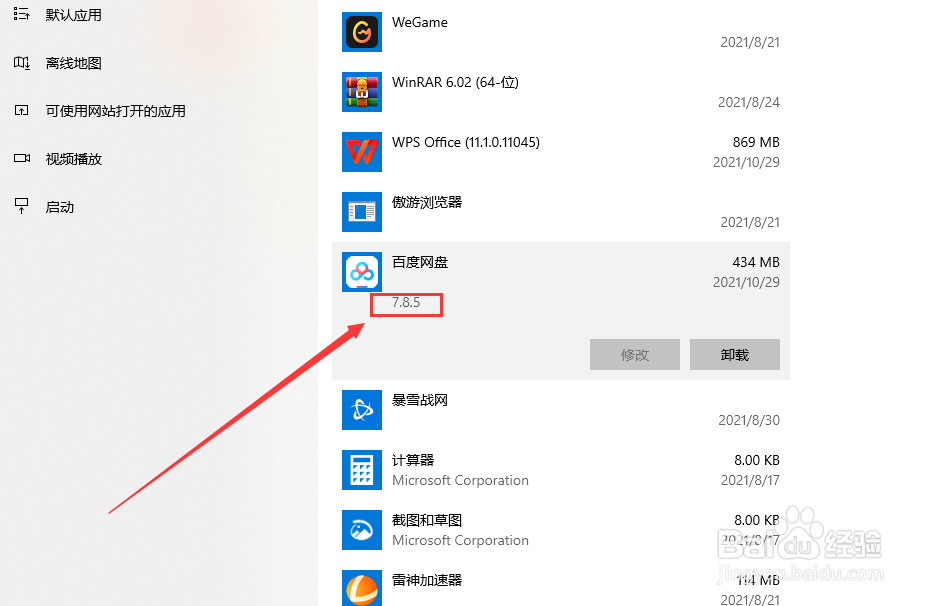Select the 计算器 calculator icon
The width and height of the screenshot is (935, 606).
[362, 470]
